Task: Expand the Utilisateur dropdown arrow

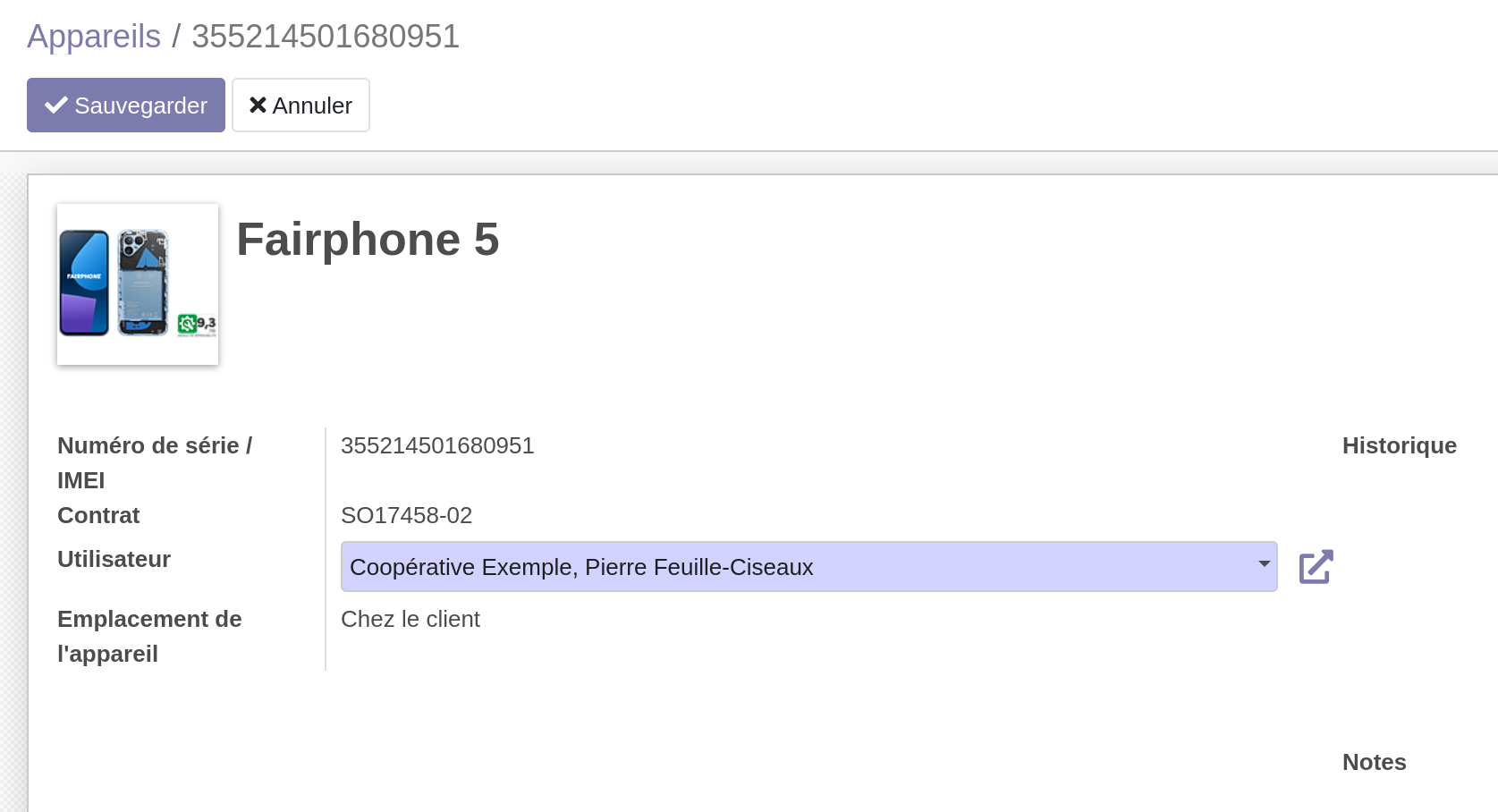Action: pyautogui.click(x=1264, y=564)
